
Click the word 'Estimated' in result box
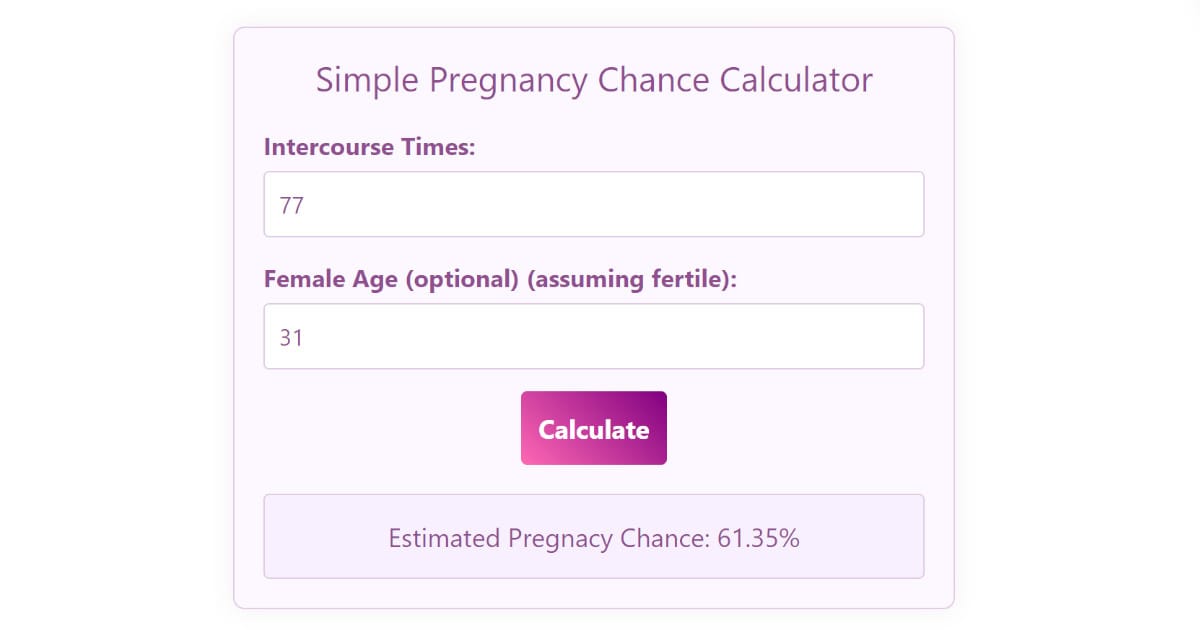pyautogui.click(x=444, y=538)
